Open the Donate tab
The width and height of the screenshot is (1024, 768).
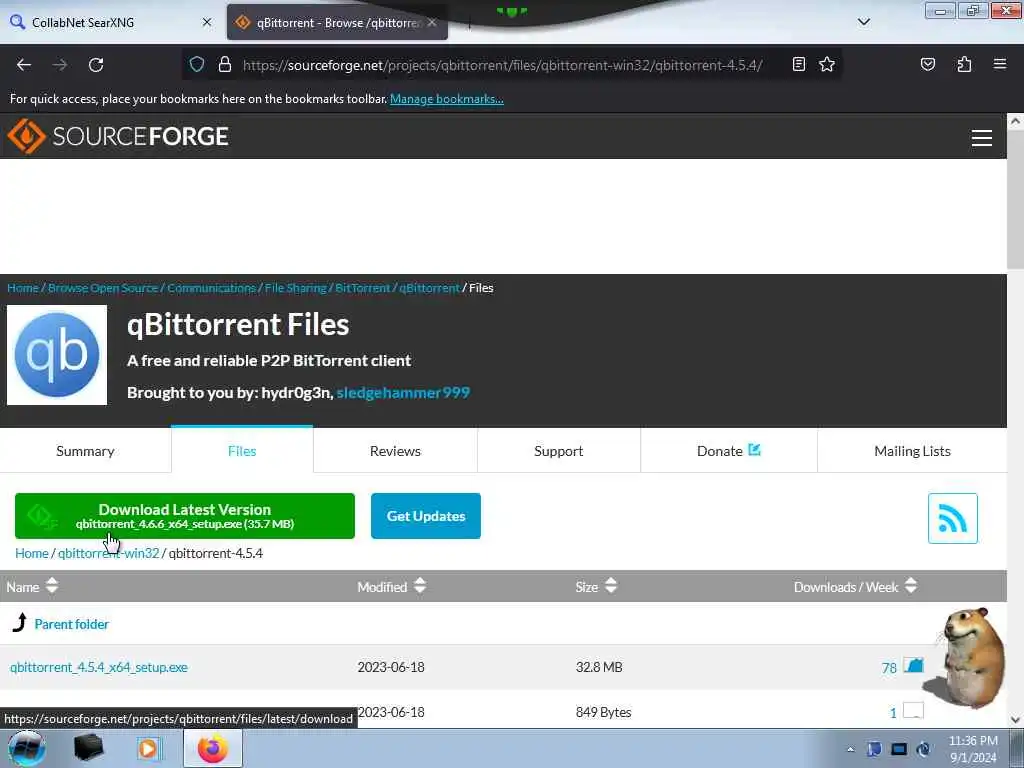[729, 451]
